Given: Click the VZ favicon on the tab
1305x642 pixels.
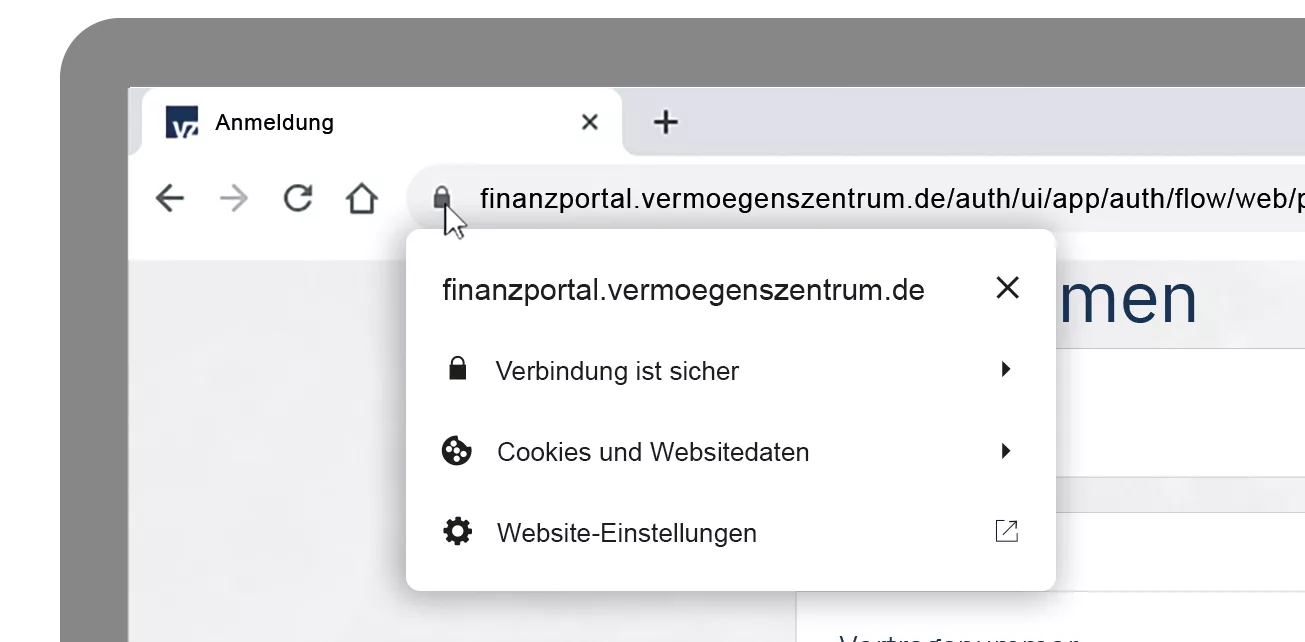Looking at the screenshot, I should [182, 122].
